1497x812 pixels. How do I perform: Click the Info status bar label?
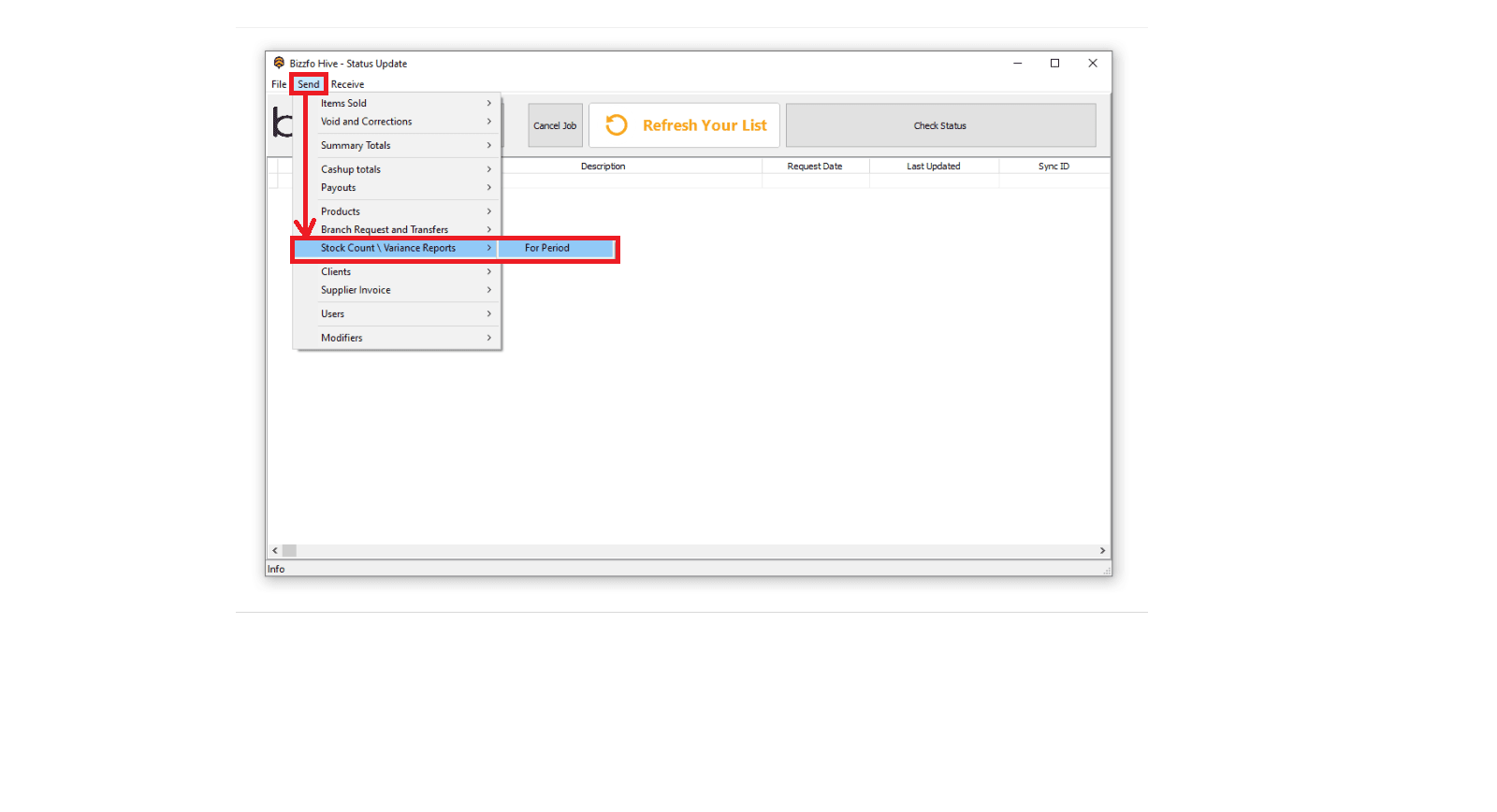tap(276, 569)
